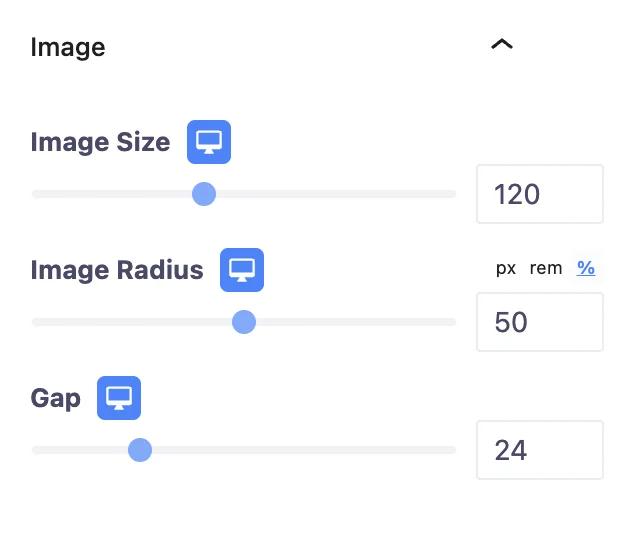This screenshot has width=632, height=534.
Task: Click the far right end of Gap track
Action: coord(451,450)
